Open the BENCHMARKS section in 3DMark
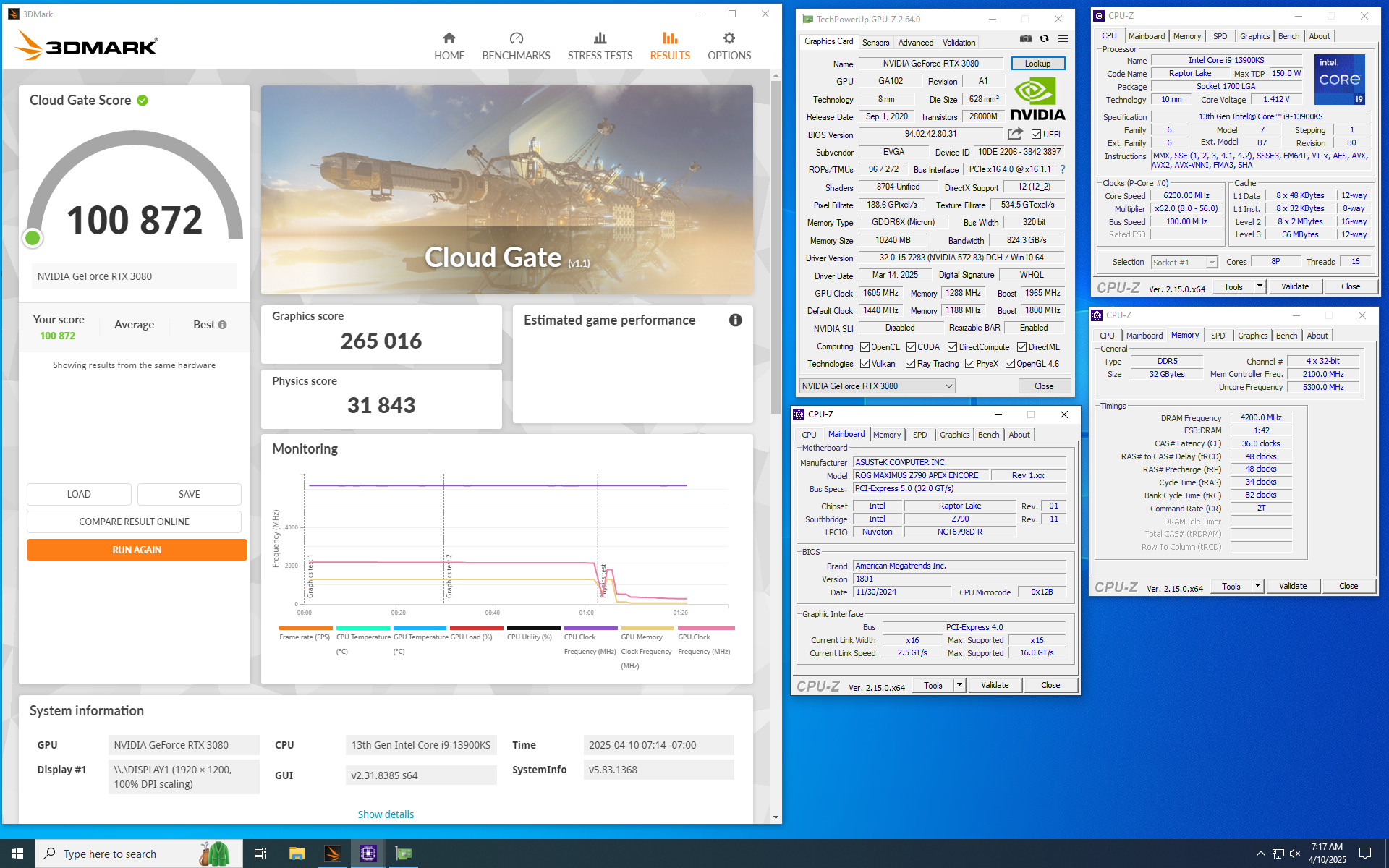Image resolution: width=1389 pixels, height=868 pixels. (x=516, y=46)
